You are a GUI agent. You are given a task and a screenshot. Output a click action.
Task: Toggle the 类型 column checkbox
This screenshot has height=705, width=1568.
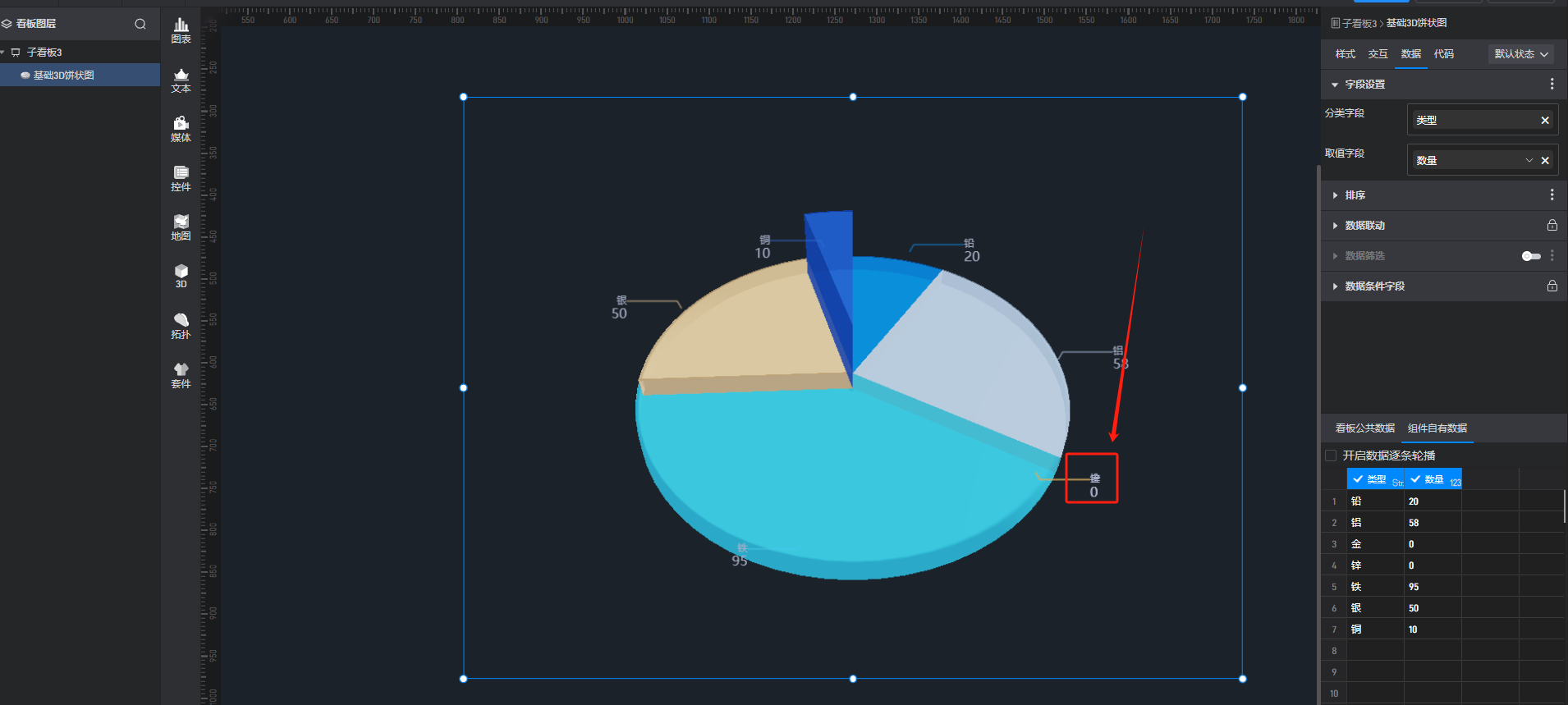(x=1358, y=479)
